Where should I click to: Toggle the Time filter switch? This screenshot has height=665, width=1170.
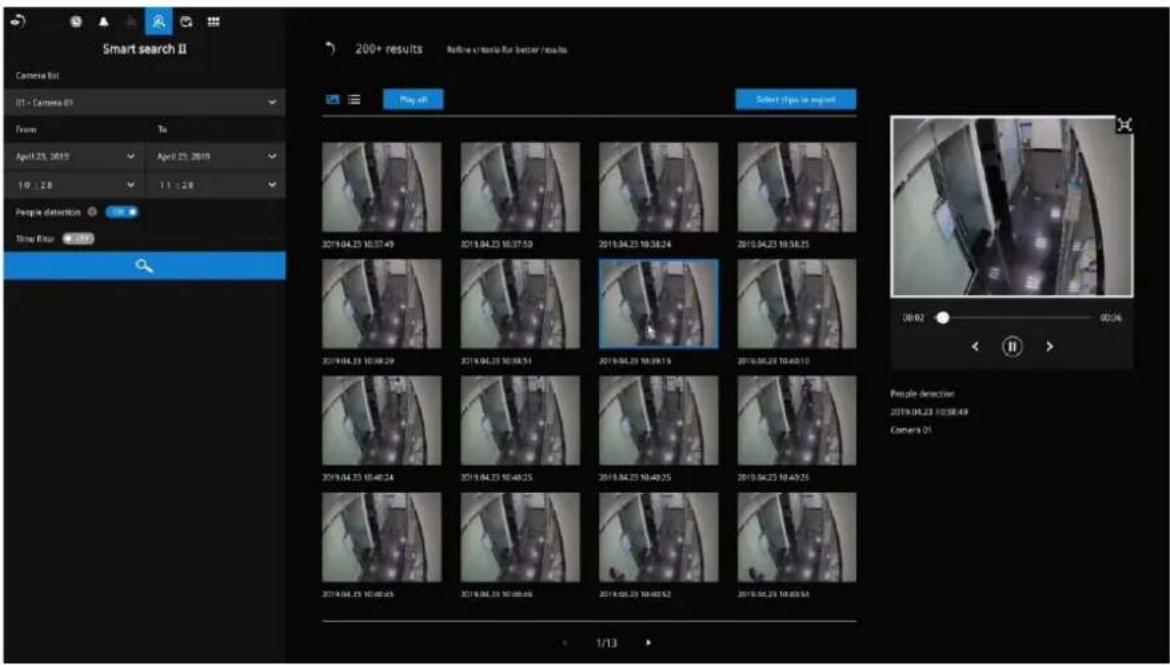[x=78, y=239]
